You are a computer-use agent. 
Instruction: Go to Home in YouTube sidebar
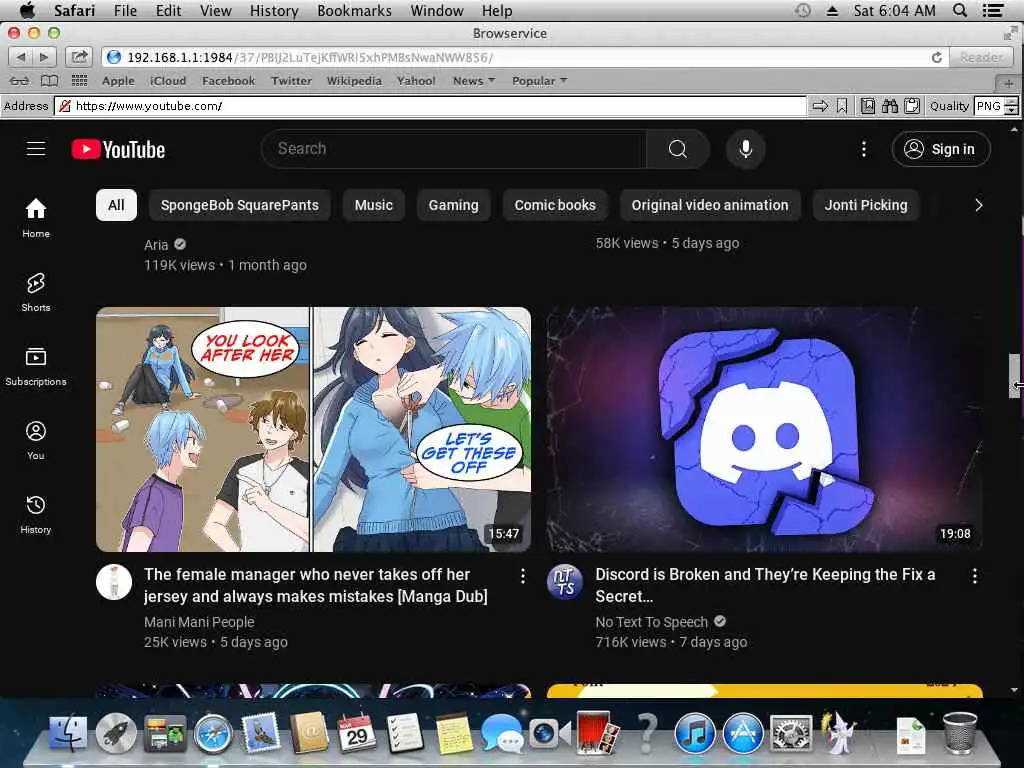click(36, 218)
